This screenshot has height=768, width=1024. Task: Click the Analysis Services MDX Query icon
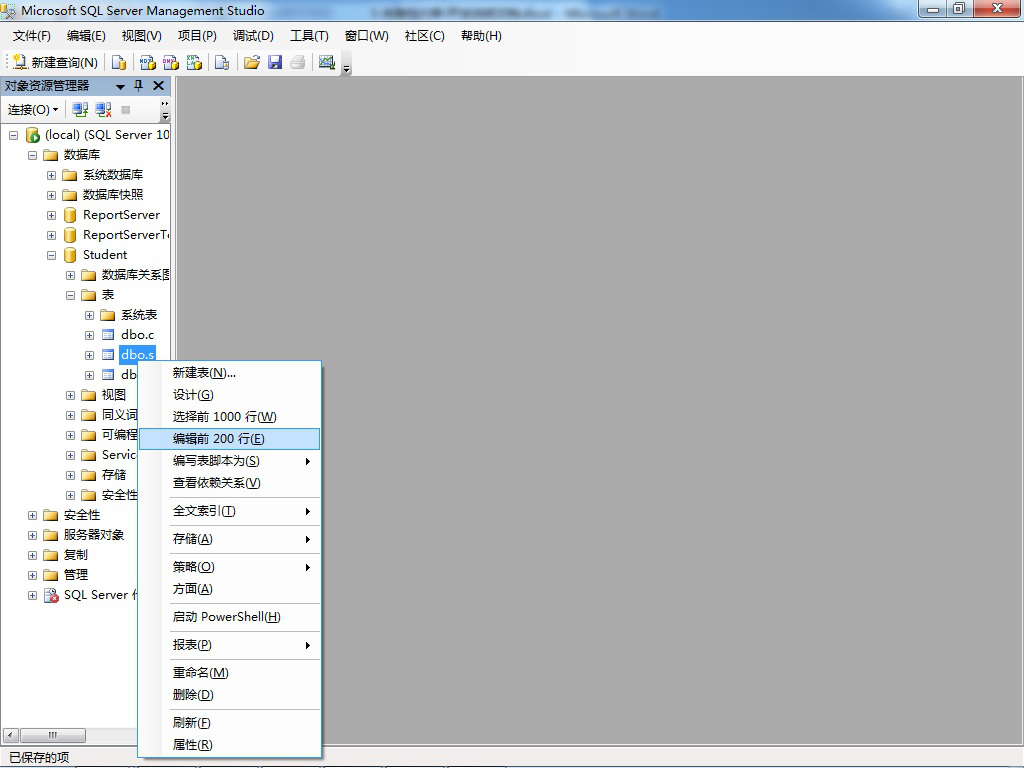[148, 62]
